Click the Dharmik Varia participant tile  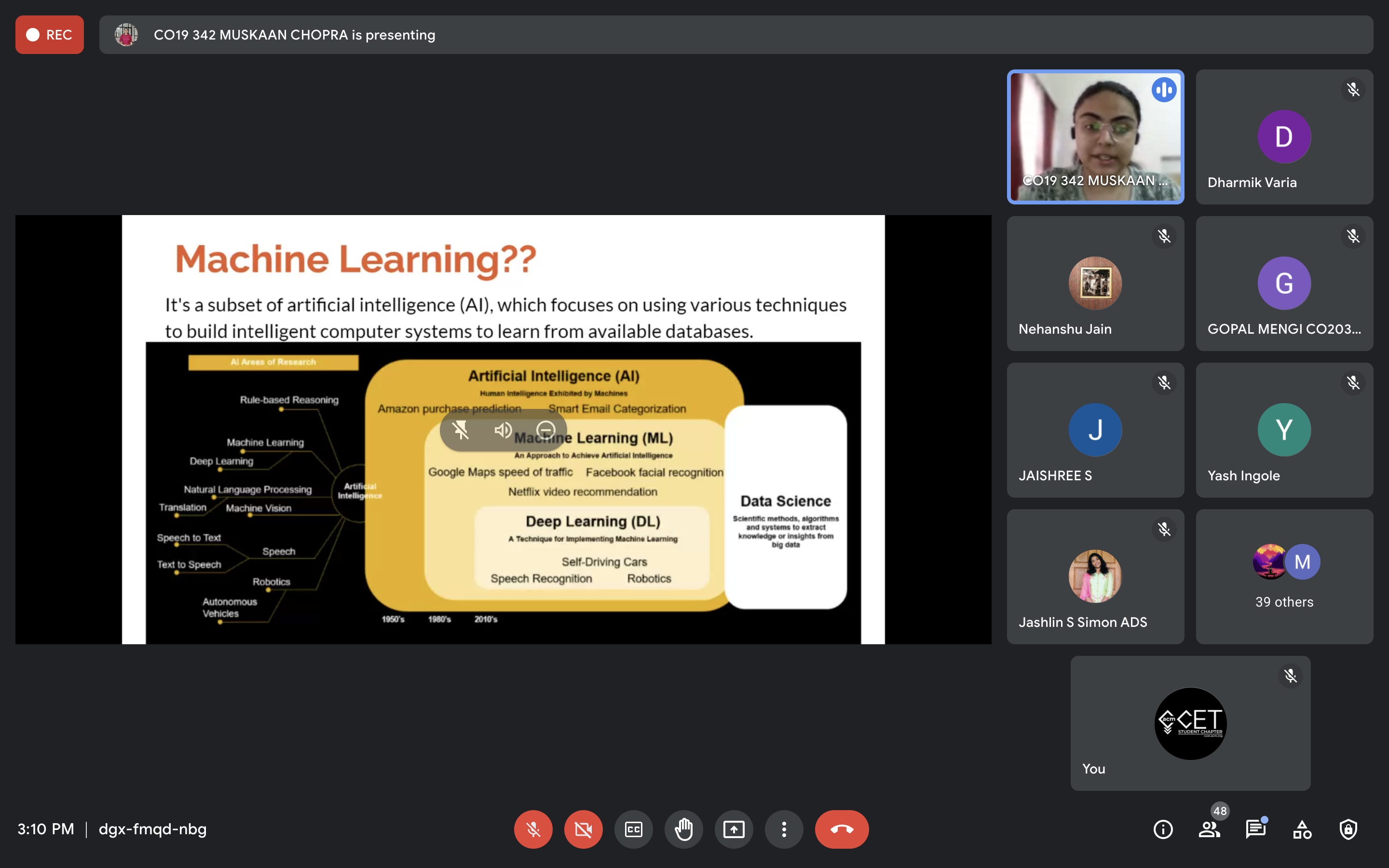pos(1284,136)
